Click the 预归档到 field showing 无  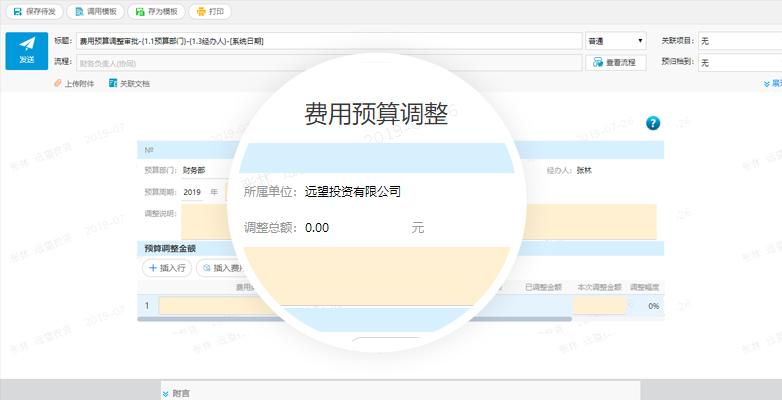pyautogui.click(x=740, y=62)
